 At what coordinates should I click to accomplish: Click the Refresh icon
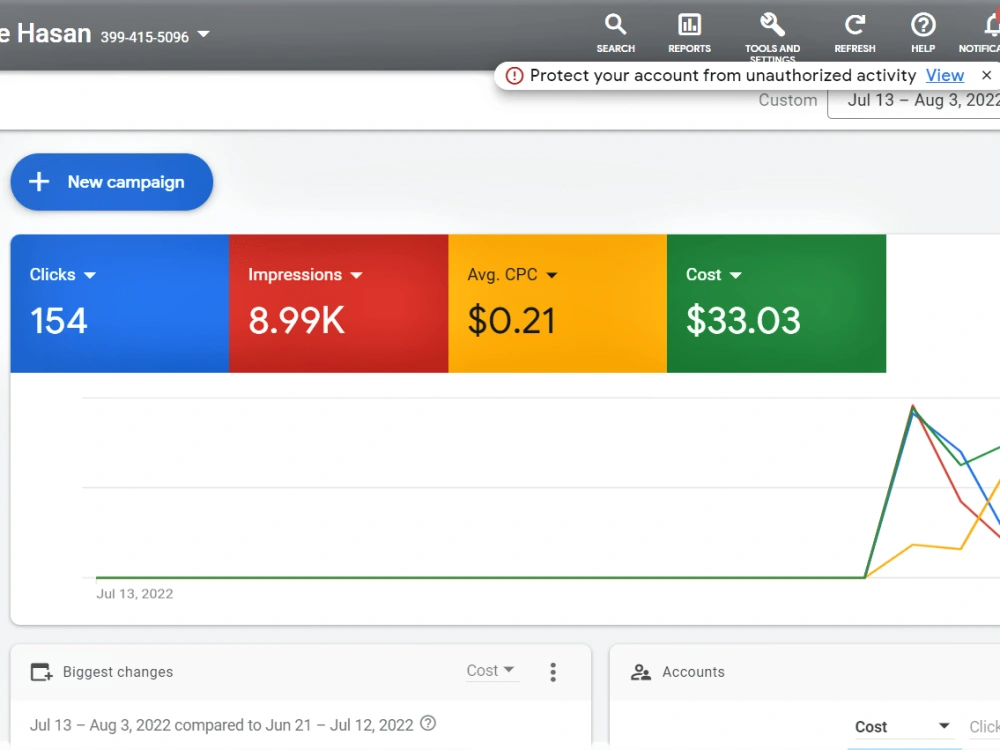tap(855, 26)
